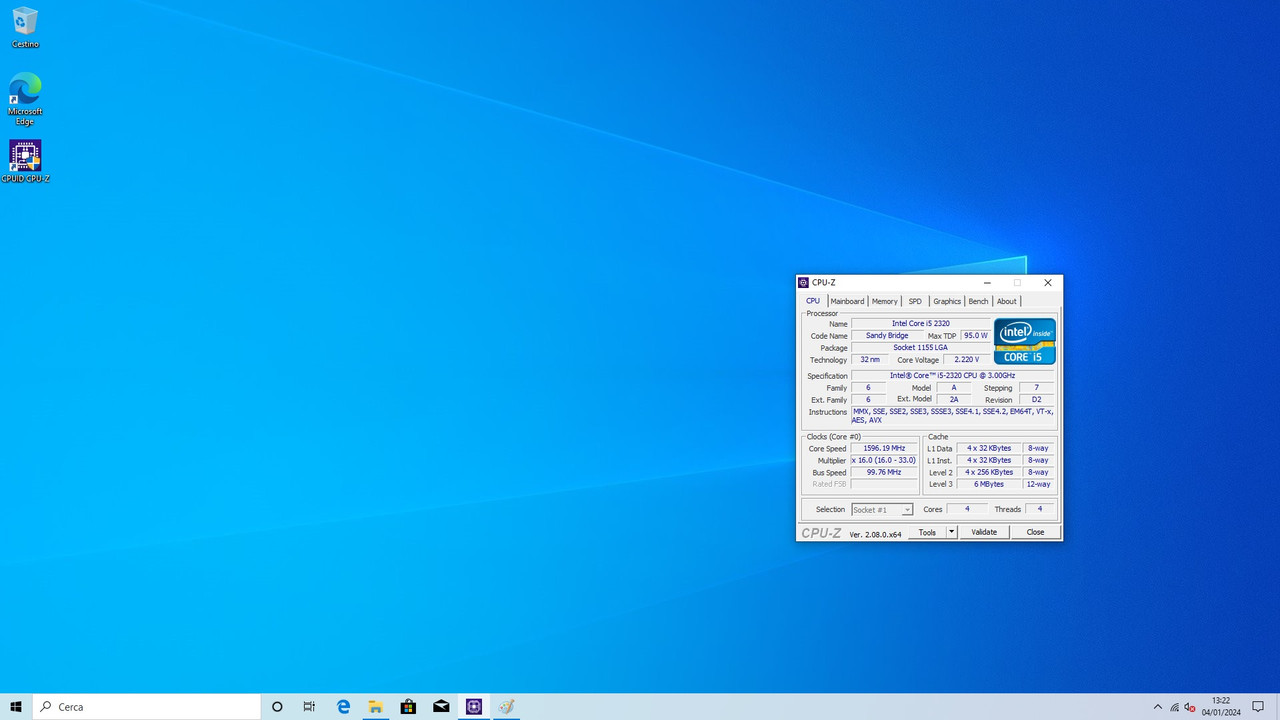This screenshot has width=1280, height=720.
Task: Click the L1 Data 4 x 32 KBytes value
Action: 988,448
